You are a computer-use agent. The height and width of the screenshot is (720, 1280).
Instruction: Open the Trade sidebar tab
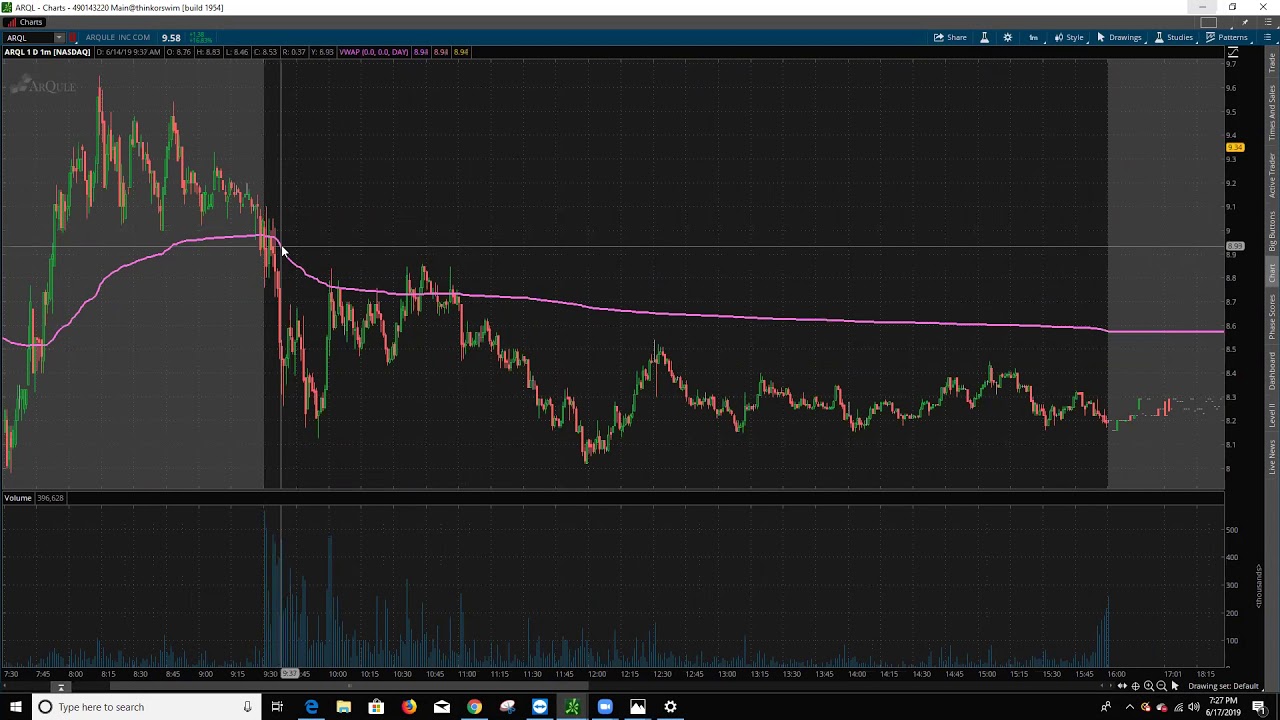[x=1272, y=63]
